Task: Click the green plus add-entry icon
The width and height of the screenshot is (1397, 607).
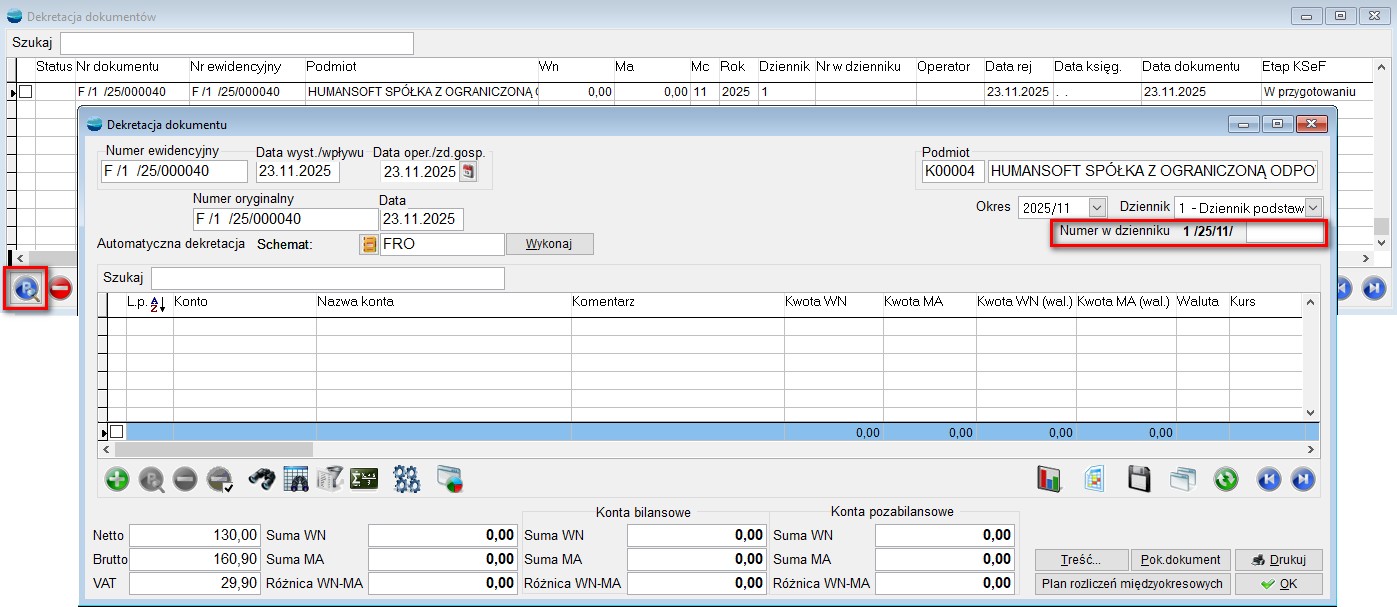Action: (x=117, y=479)
